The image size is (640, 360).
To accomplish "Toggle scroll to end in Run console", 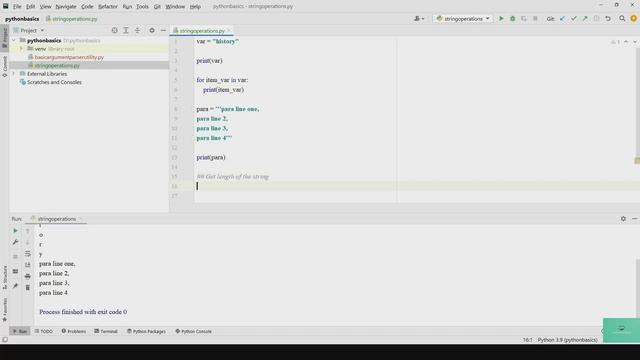I will tap(28, 265).
